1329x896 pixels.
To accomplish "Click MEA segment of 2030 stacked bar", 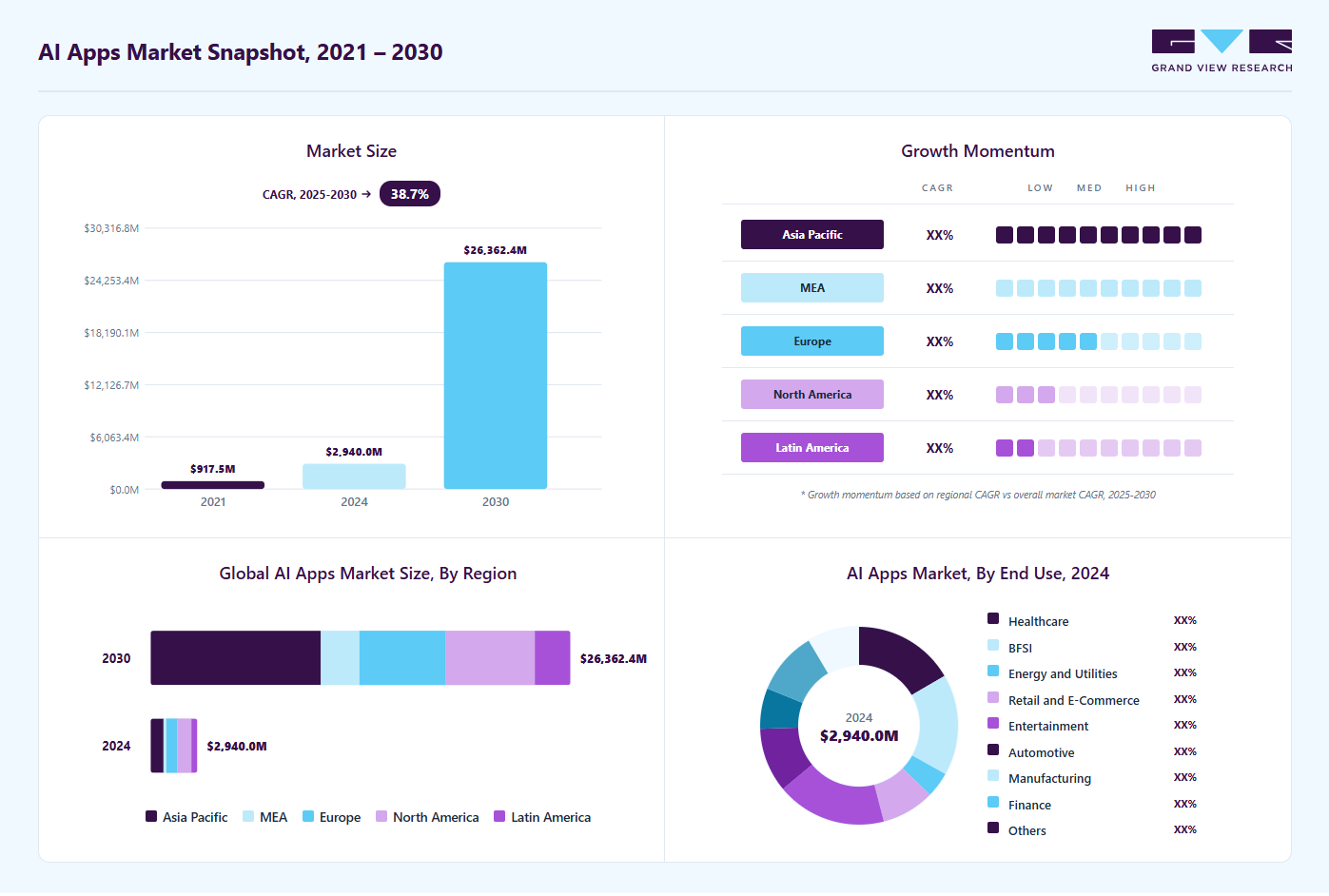I will (x=340, y=658).
